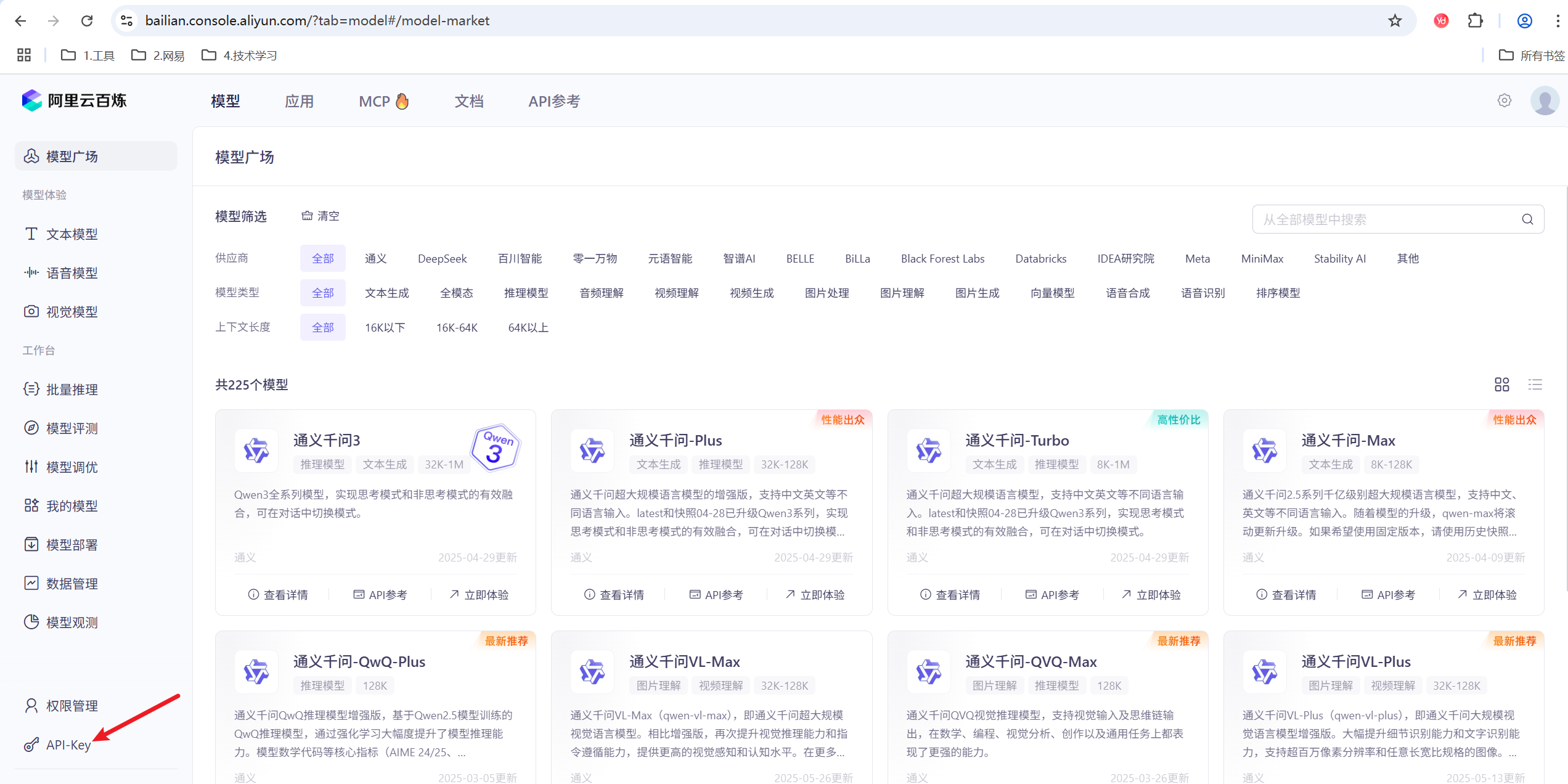Select context length 64K以上

pos(528,327)
